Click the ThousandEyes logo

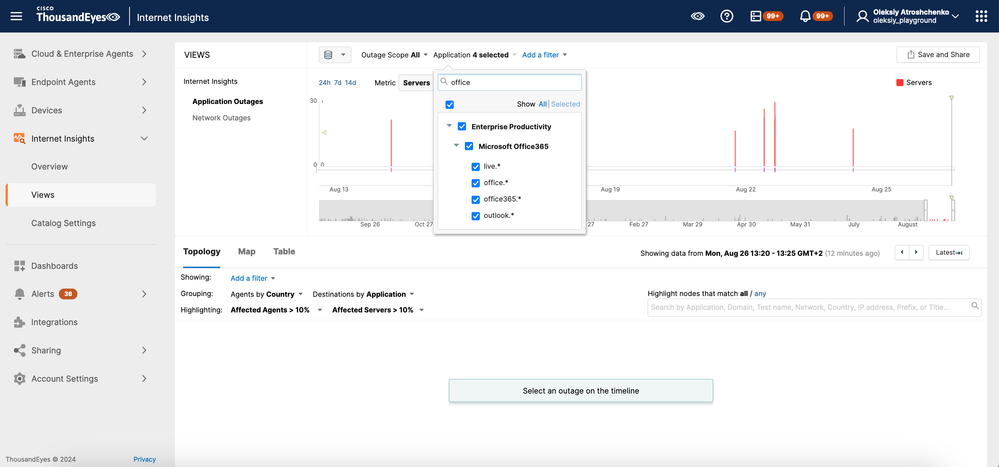pyautogui.click(x=78, y=15)
